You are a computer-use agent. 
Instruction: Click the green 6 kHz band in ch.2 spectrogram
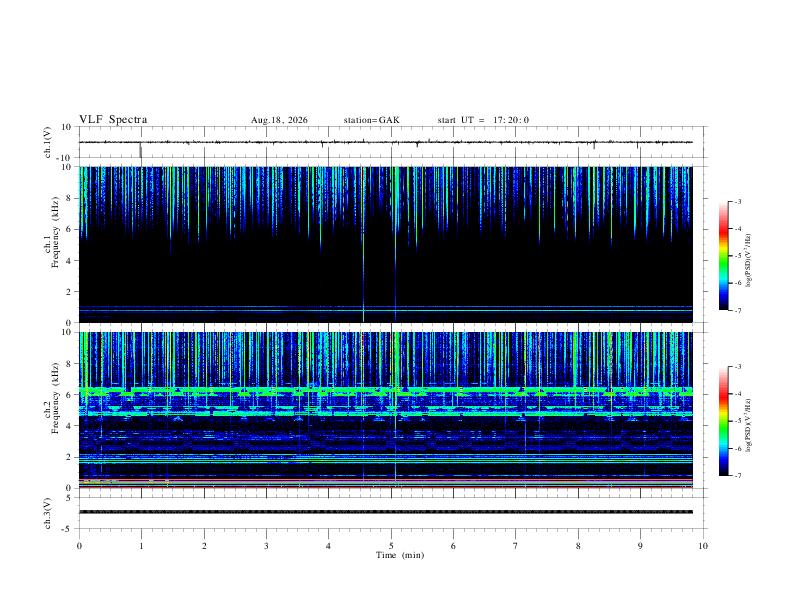[x=385, y=390]
